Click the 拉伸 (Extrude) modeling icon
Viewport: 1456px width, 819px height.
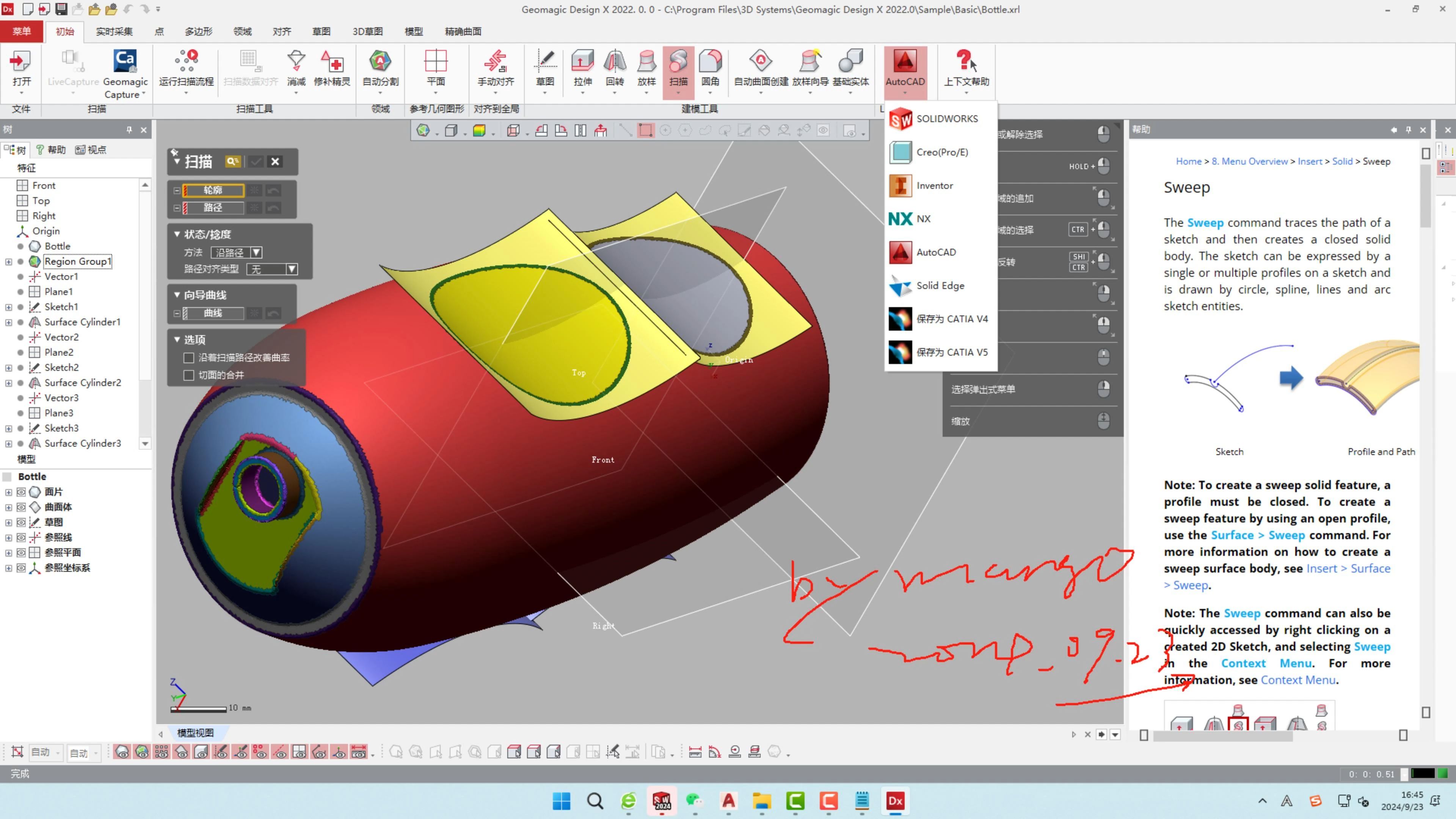[583, 68]
